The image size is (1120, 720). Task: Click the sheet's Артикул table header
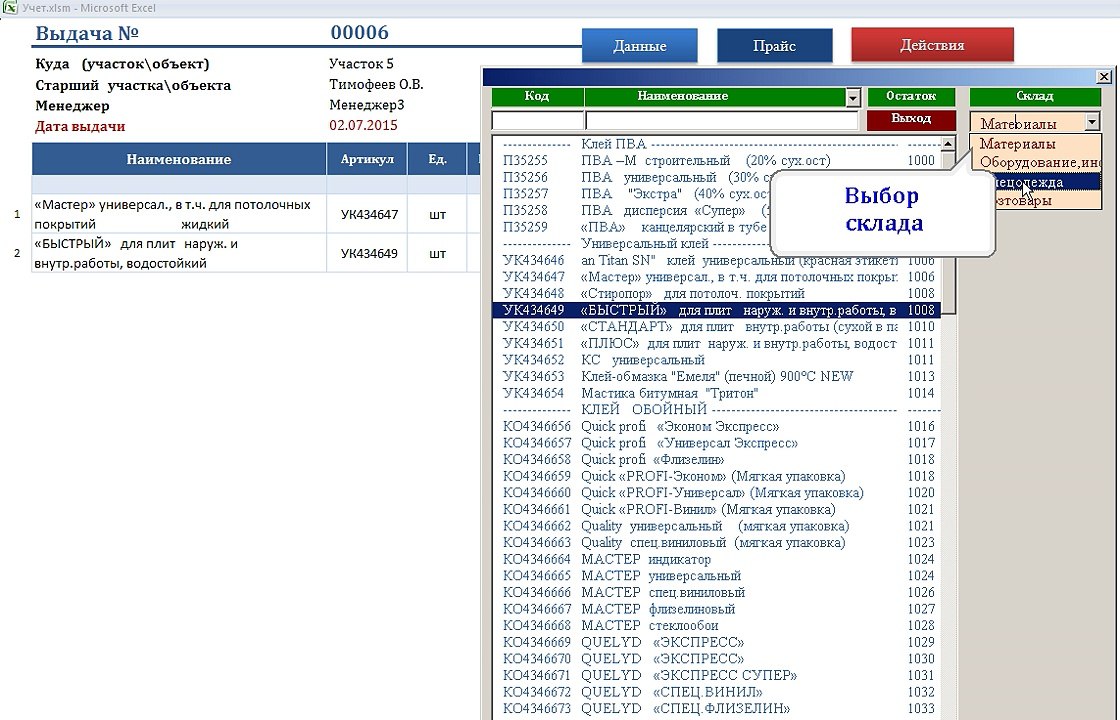(x=367, y=159)
